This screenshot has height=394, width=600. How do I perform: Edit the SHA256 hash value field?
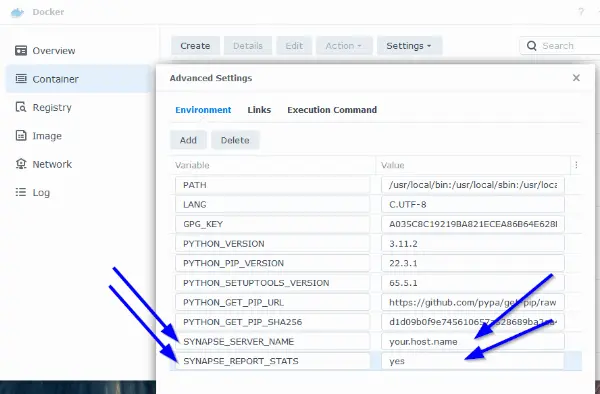(x=473, y=322)
